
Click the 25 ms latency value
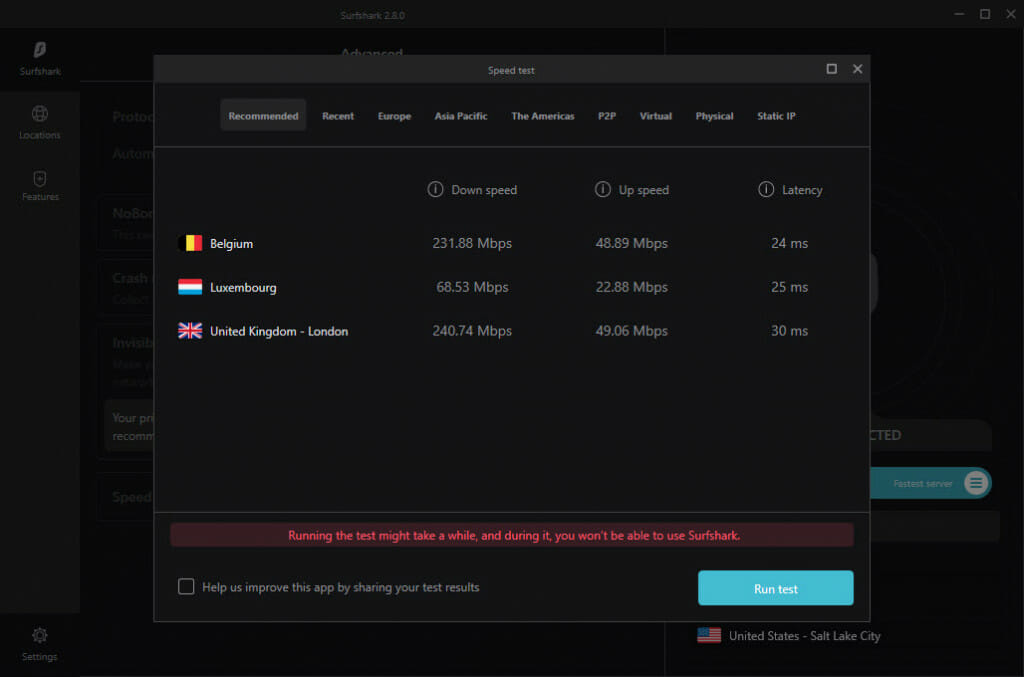click(789, 287)
